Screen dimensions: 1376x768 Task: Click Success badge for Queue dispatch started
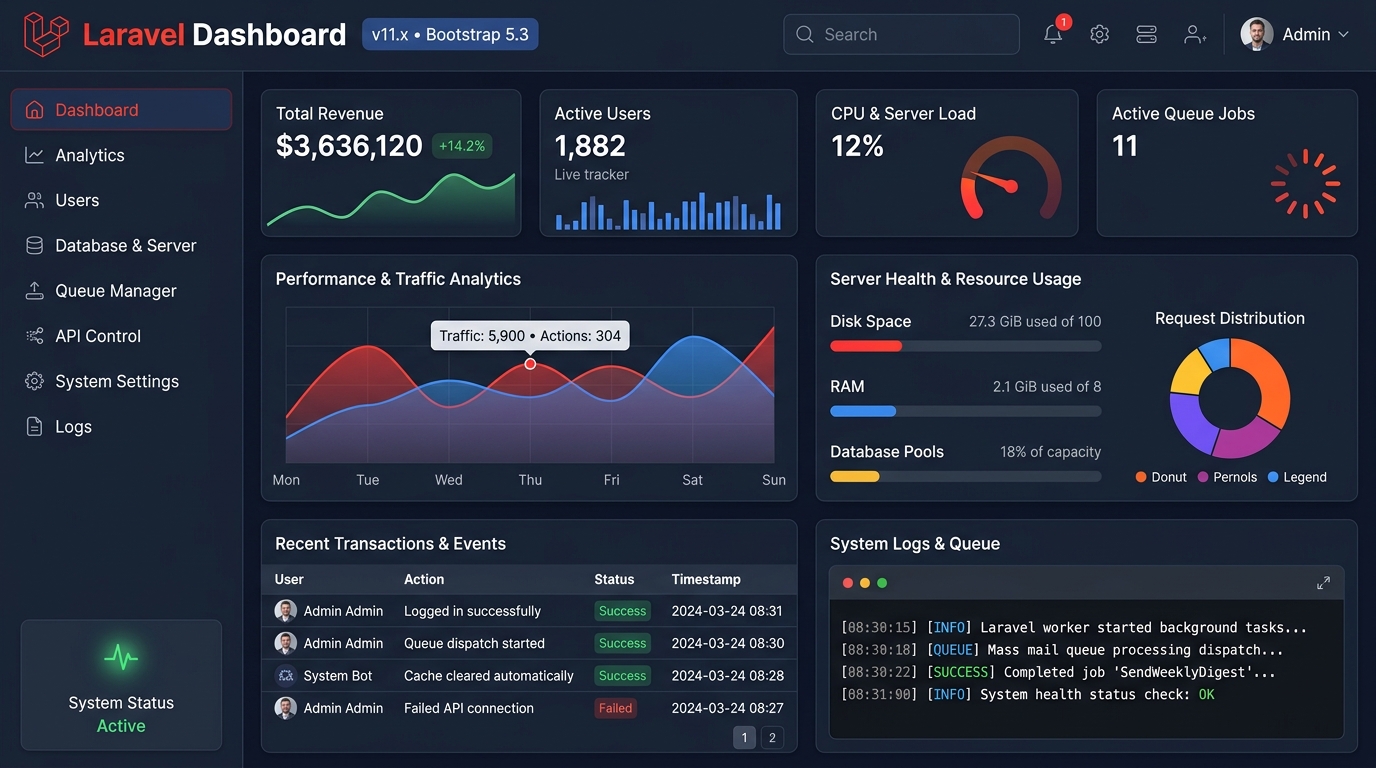623,643
